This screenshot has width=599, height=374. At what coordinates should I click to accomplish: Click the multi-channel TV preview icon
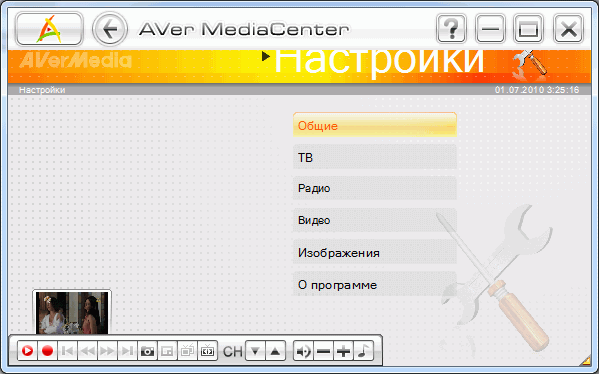pos(187,351)
